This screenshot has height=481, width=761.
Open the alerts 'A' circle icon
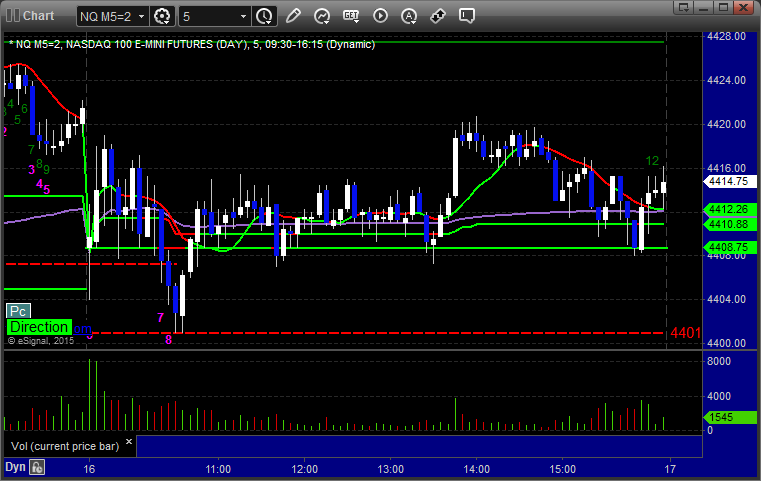pos(409,16)
